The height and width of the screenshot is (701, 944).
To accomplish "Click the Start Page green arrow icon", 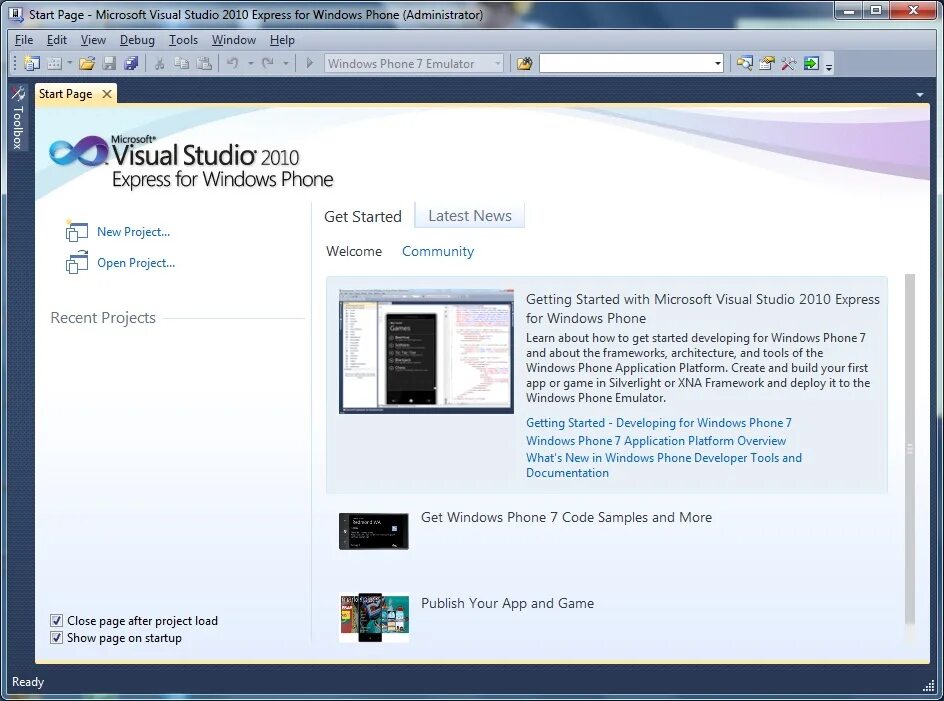I will (811, 63).
